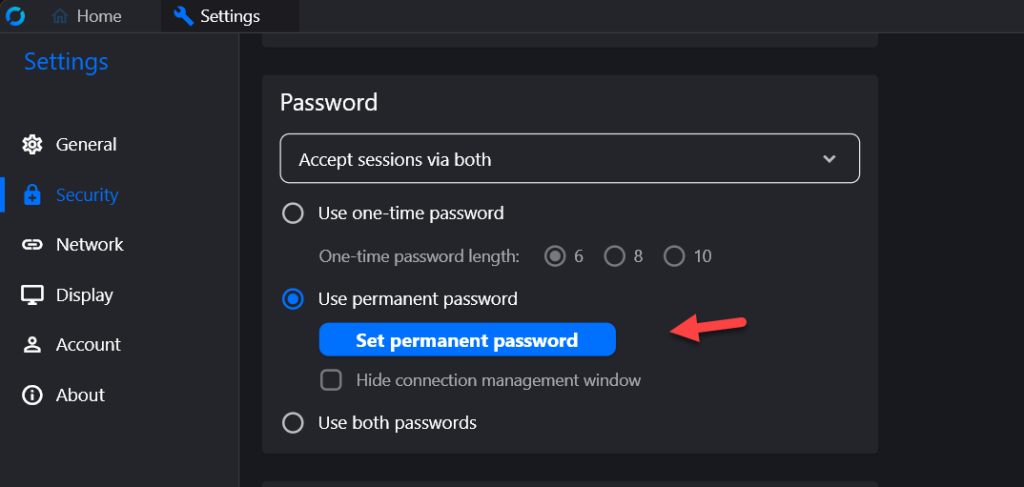Viewport: 1024px width, 487px height.
Task: Click the dropdown chevron arrow
Action: click(x=829, y=159)
